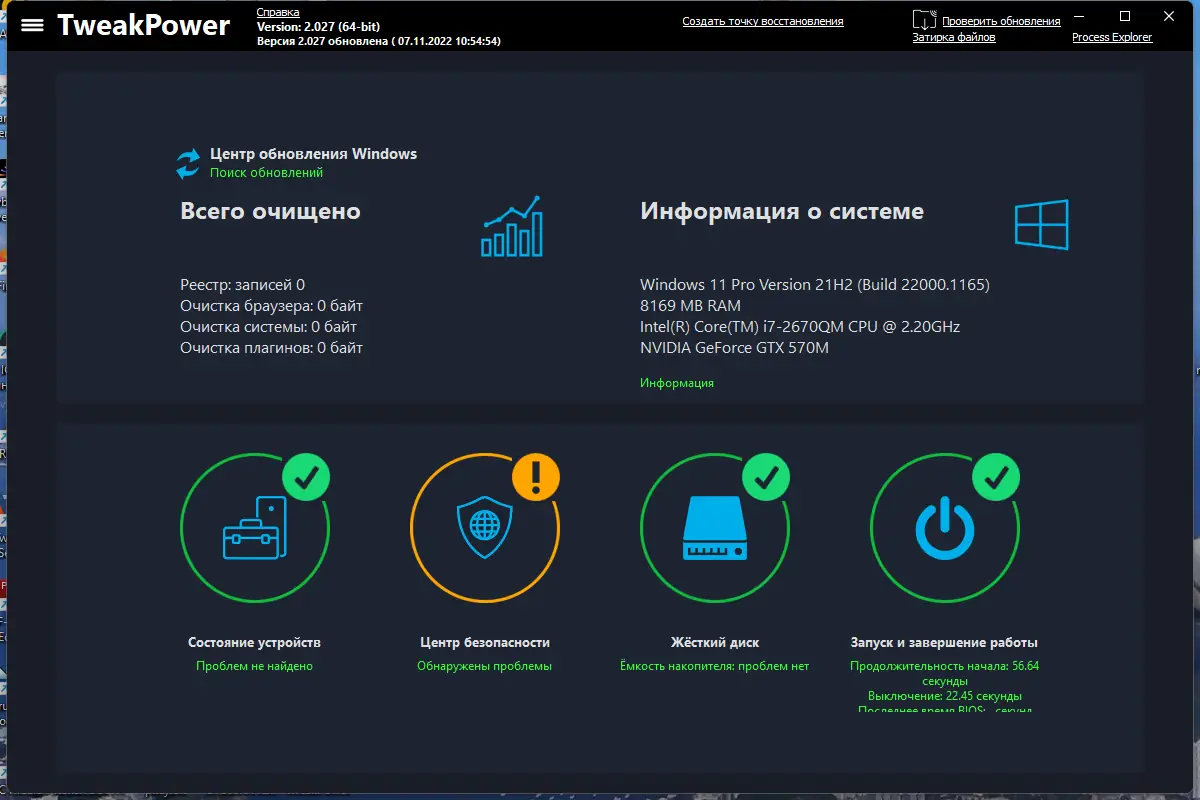
Task: Open the hamburger menu next to TweakPower
Action: tap(33, 25)
